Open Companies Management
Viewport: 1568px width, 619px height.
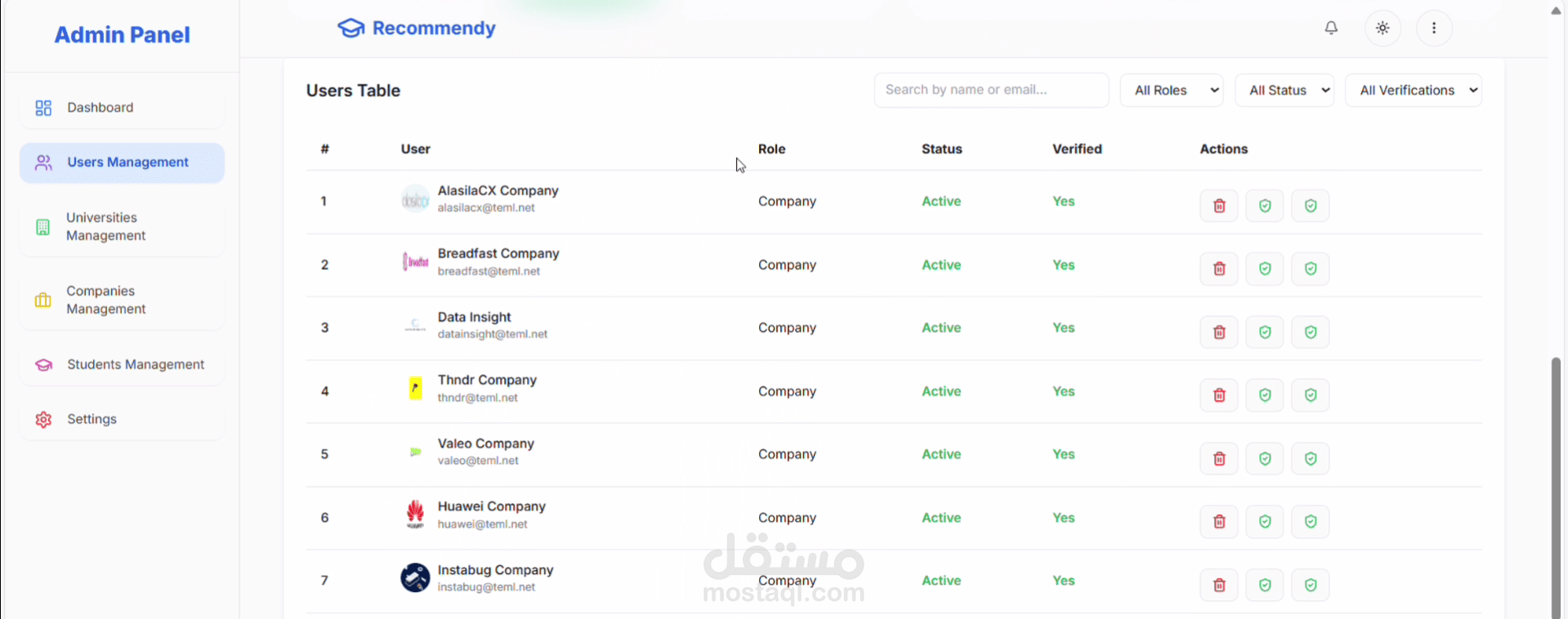pos(122,301)
